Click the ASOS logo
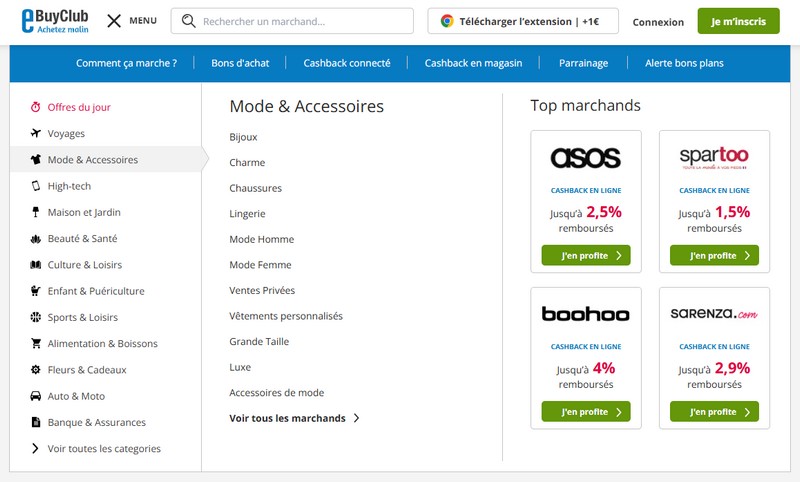 point(586,158)
